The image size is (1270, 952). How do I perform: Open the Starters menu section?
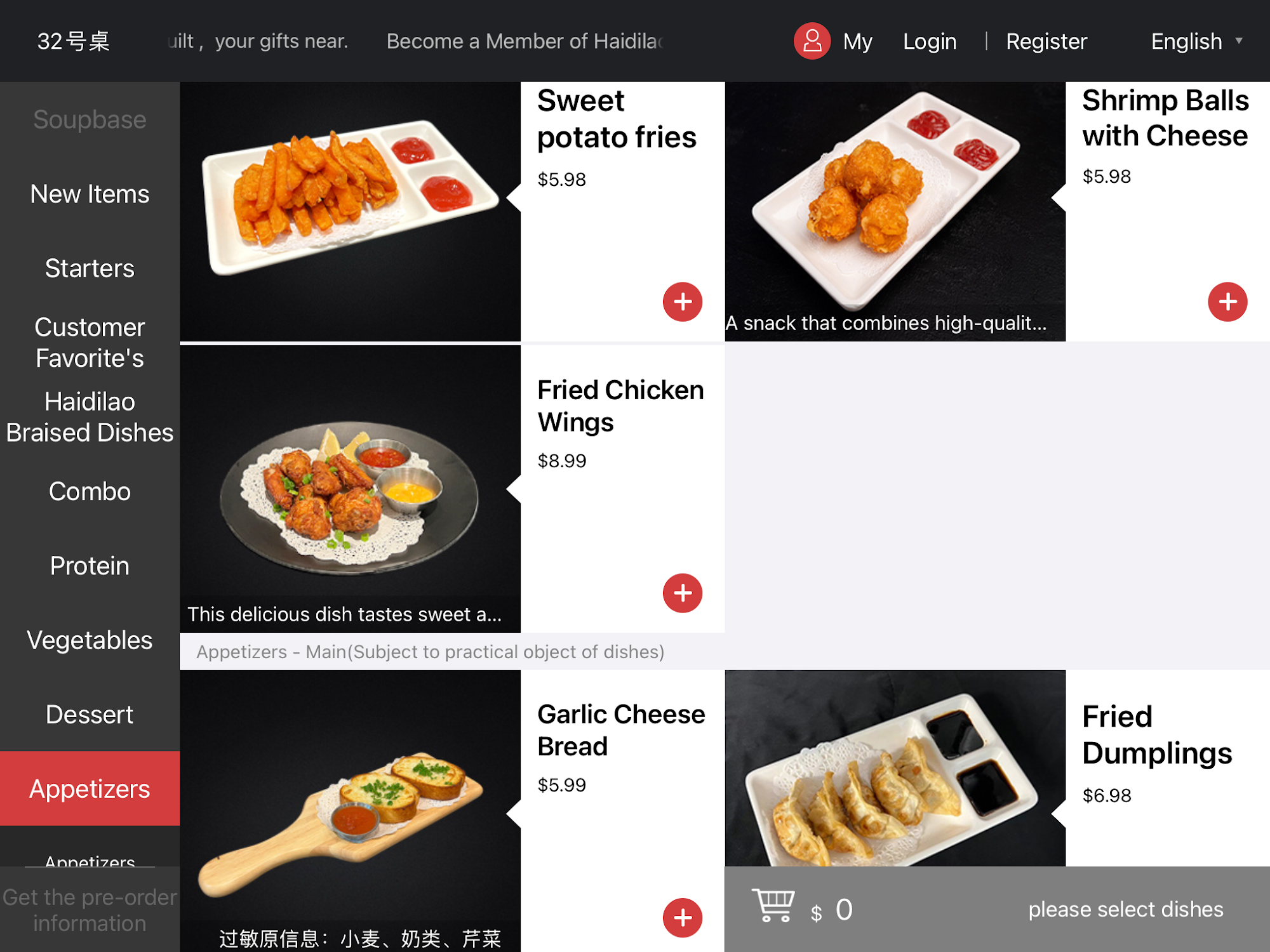point(90,268)
